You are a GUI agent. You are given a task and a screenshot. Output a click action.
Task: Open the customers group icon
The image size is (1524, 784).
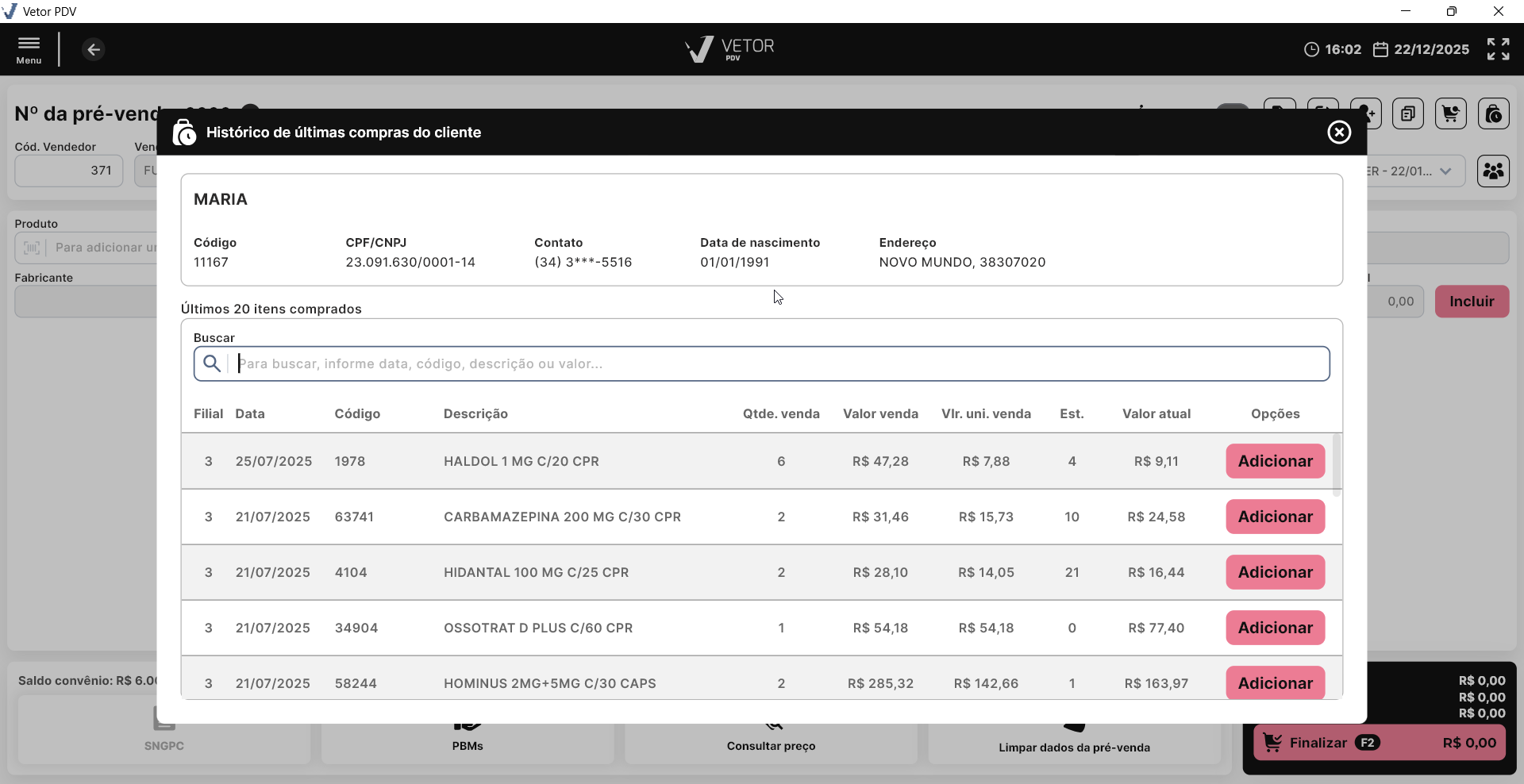[x=1493, y=171]
